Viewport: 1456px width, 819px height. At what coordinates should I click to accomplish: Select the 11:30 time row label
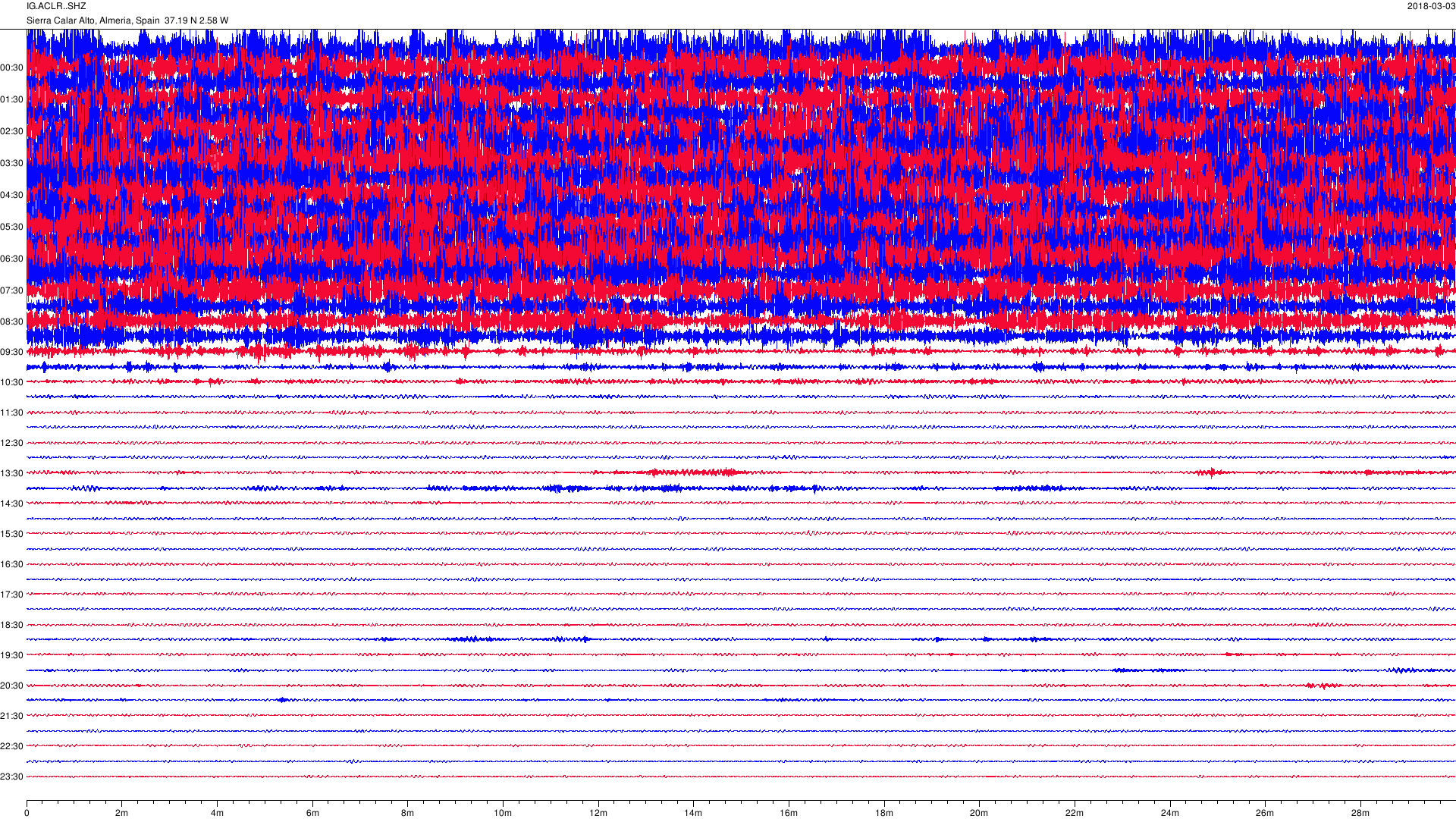tap(12, 413)
